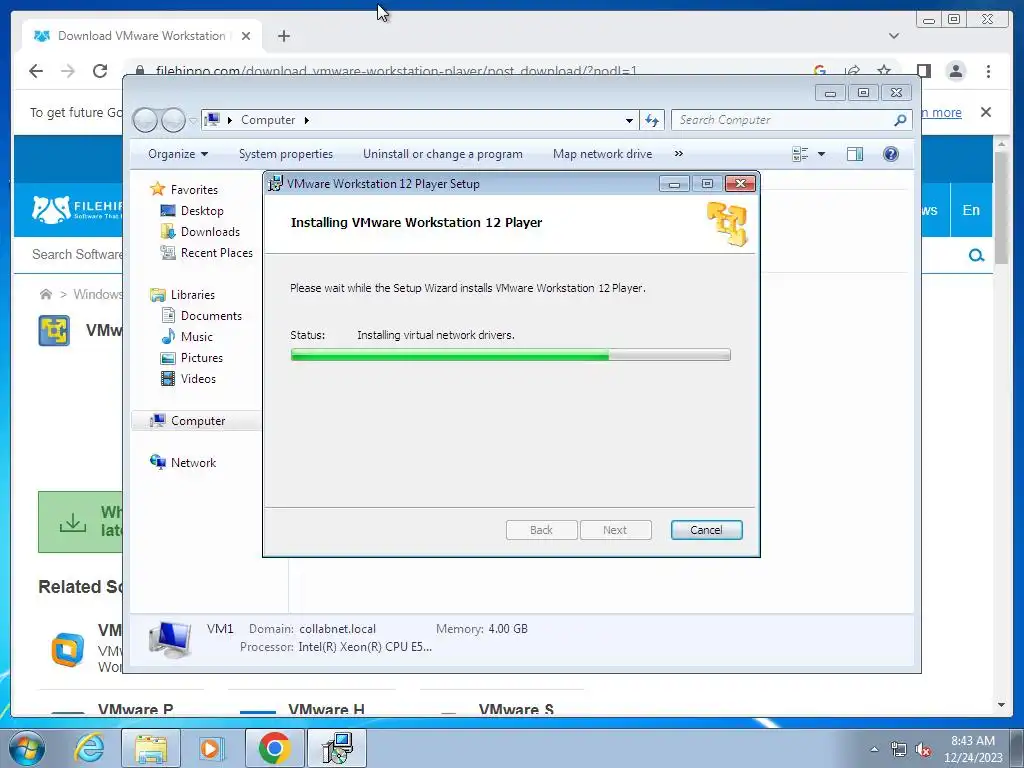This screenshot has width=1024, height=768.
Task: Open Music library
Action: (196, 337)
